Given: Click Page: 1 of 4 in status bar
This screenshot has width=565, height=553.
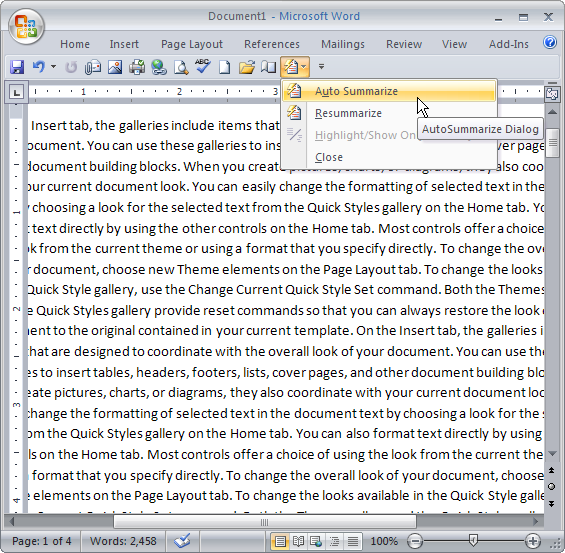Looking at the screenshot, I should [41, 541].
